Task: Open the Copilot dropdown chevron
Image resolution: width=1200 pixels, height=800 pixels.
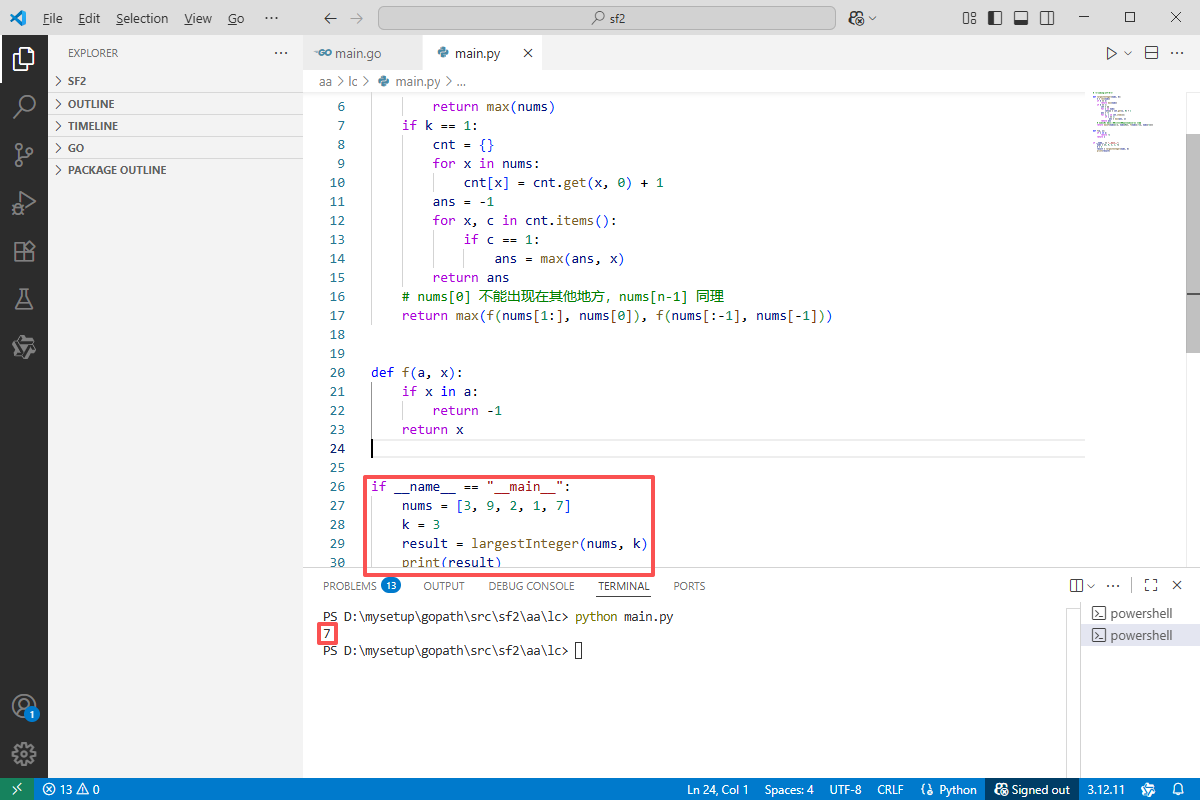Action: point(872,18)
